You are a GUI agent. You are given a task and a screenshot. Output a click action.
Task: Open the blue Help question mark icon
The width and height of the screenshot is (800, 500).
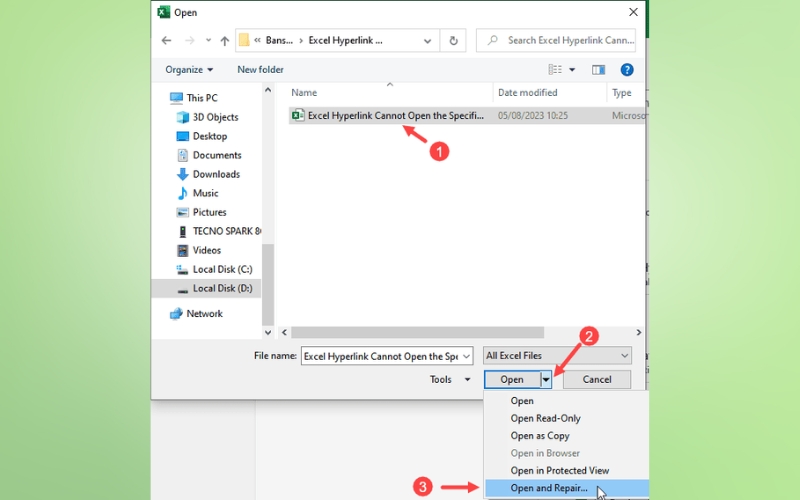coord(627,70)
